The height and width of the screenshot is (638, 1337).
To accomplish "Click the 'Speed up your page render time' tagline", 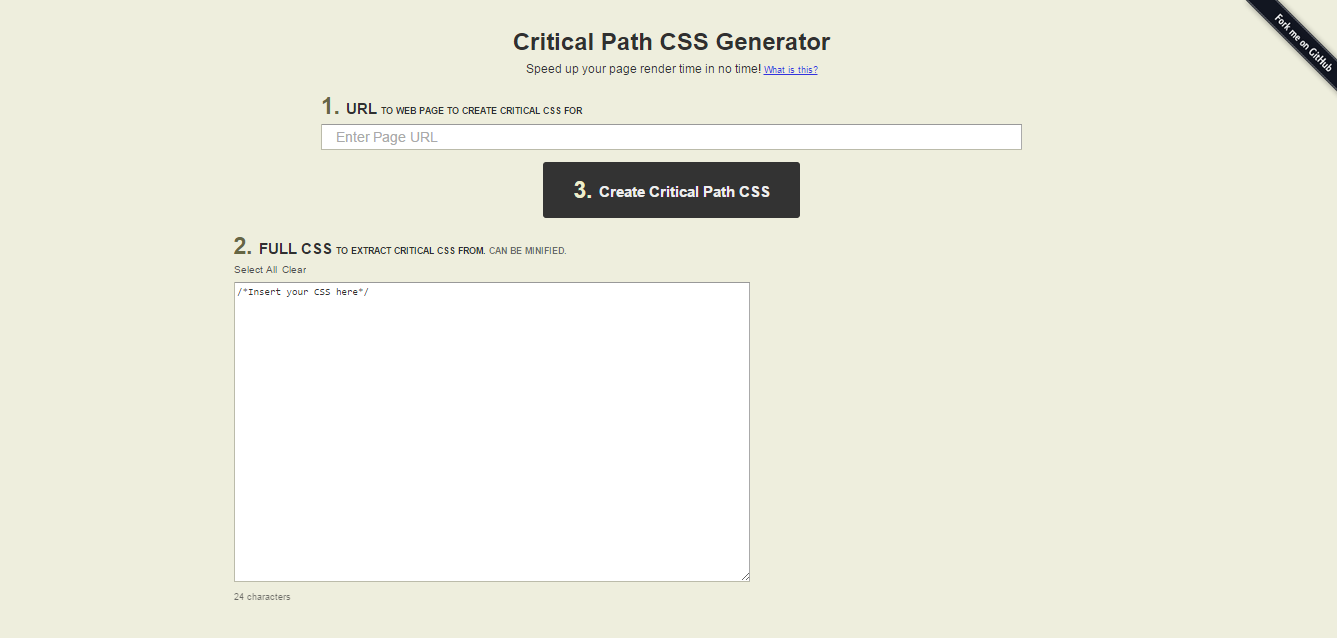I will pyautogui.click(x=643, y=69).
